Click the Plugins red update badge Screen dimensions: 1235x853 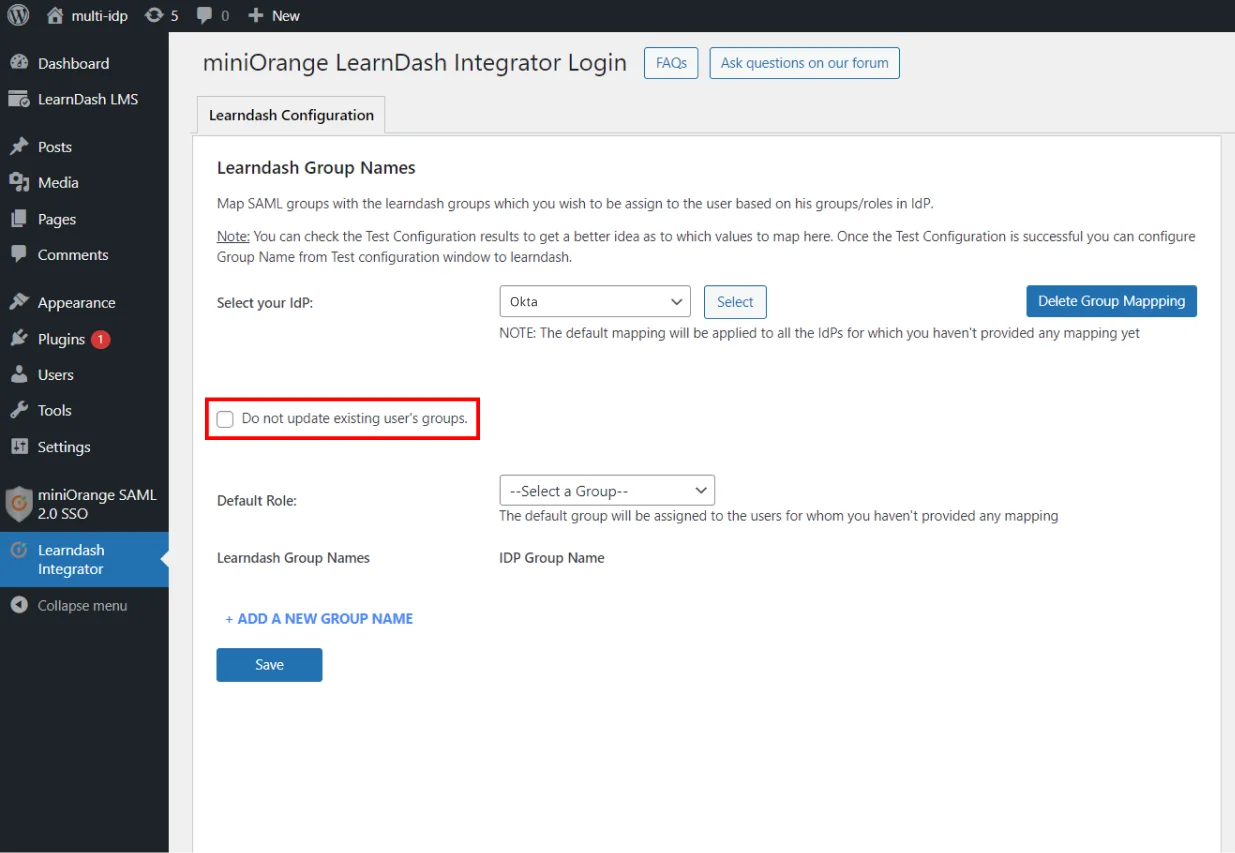101,339
